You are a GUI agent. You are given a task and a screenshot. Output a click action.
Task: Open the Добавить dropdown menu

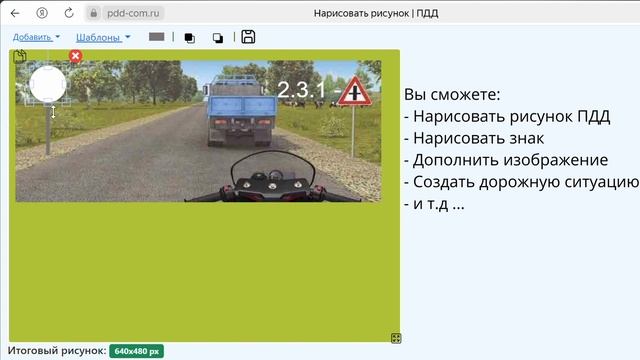coord(36,37)
